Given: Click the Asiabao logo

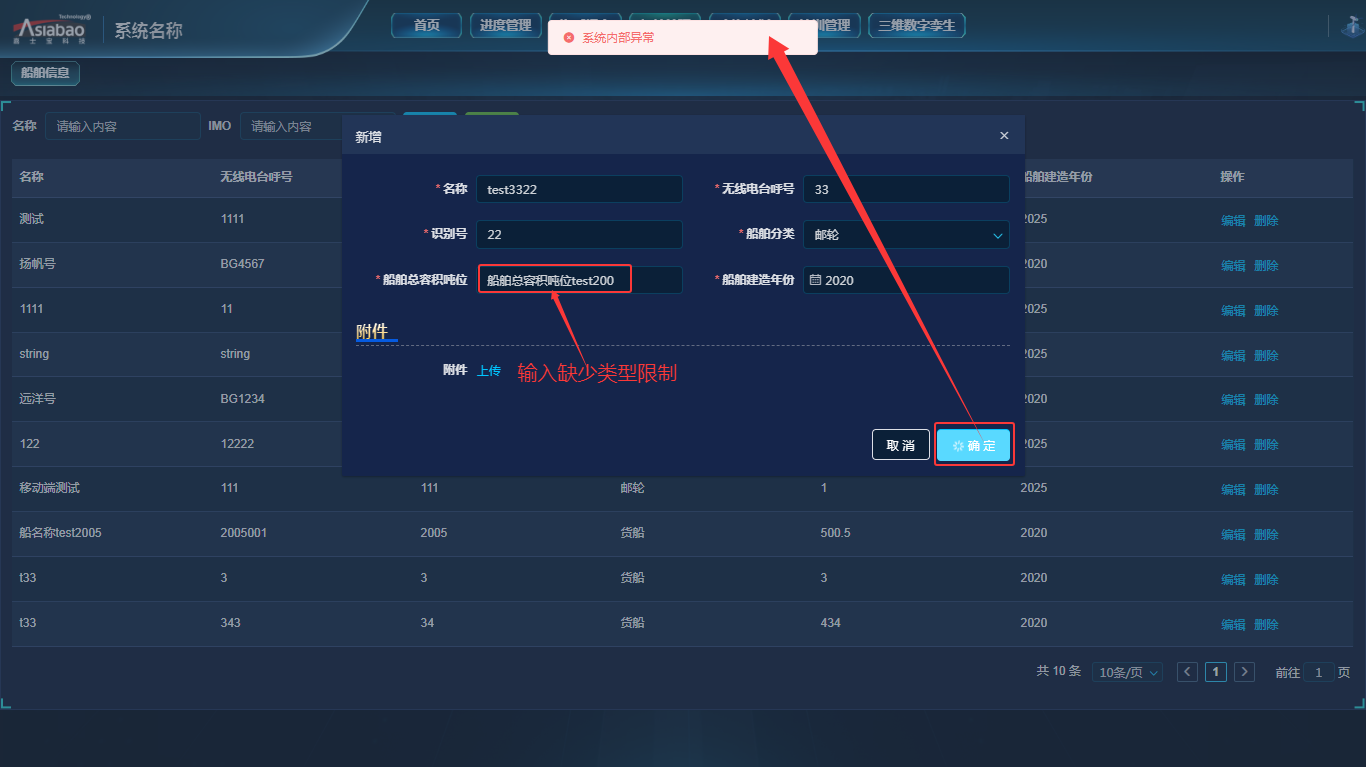Looking at the screenshot, I should [50, 30].
